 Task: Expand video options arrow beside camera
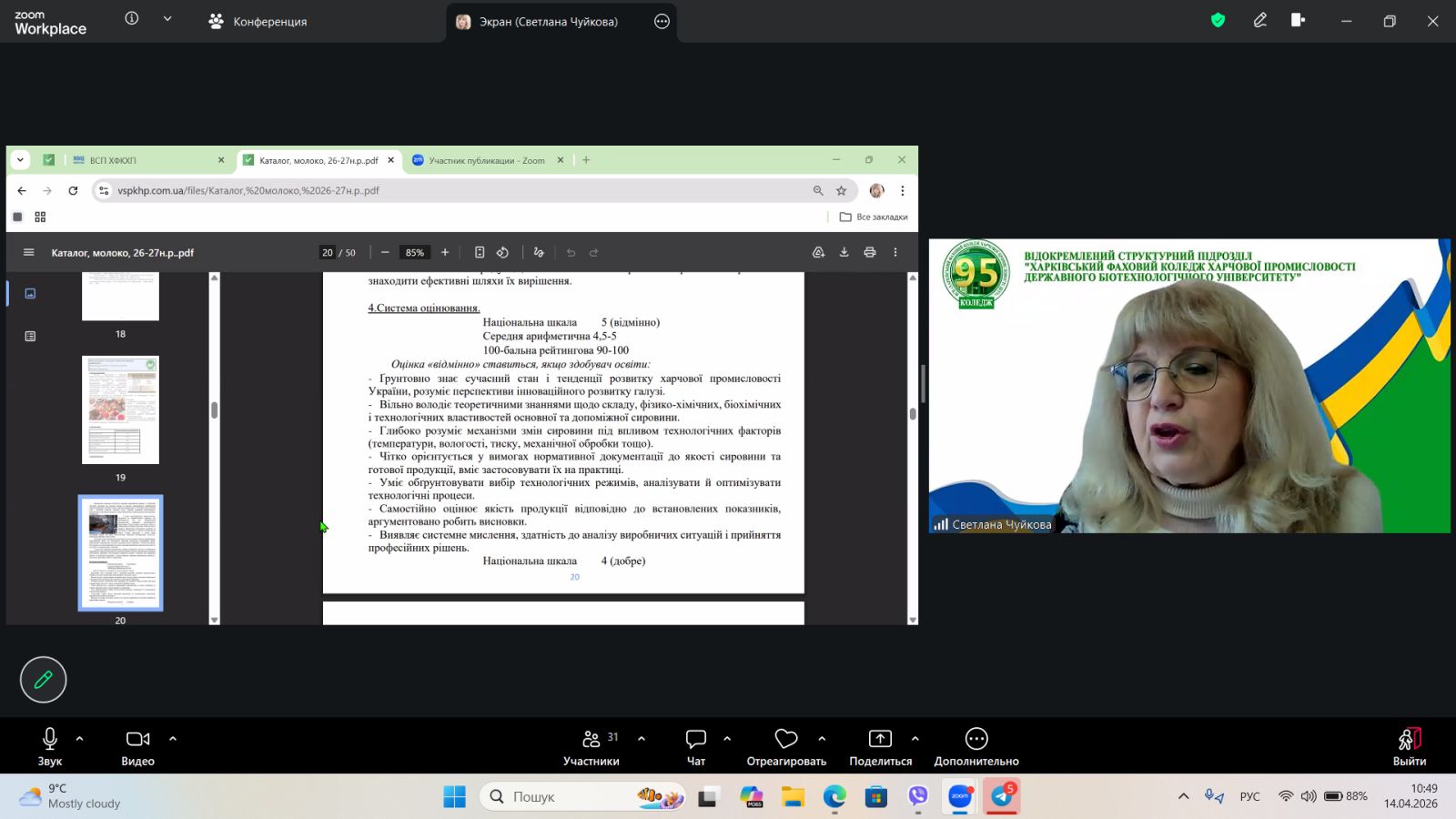click(x=173, y=739)
